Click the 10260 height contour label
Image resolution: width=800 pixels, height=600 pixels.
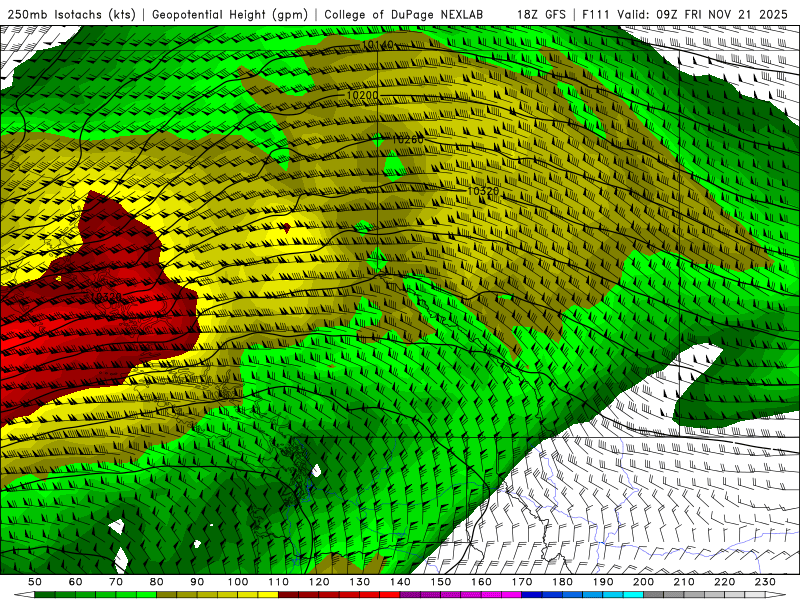coord(408,139)
